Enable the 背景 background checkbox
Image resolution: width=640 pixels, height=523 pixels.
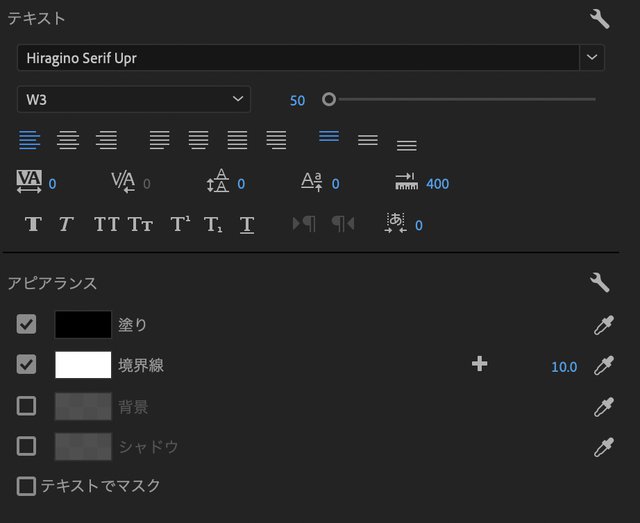pos(27,406)
